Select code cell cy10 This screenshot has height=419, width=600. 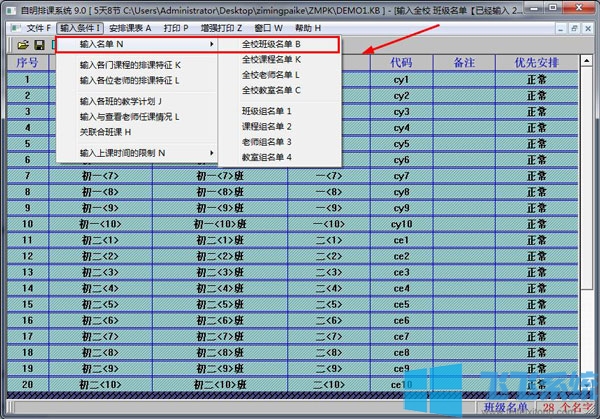(401, 224)
